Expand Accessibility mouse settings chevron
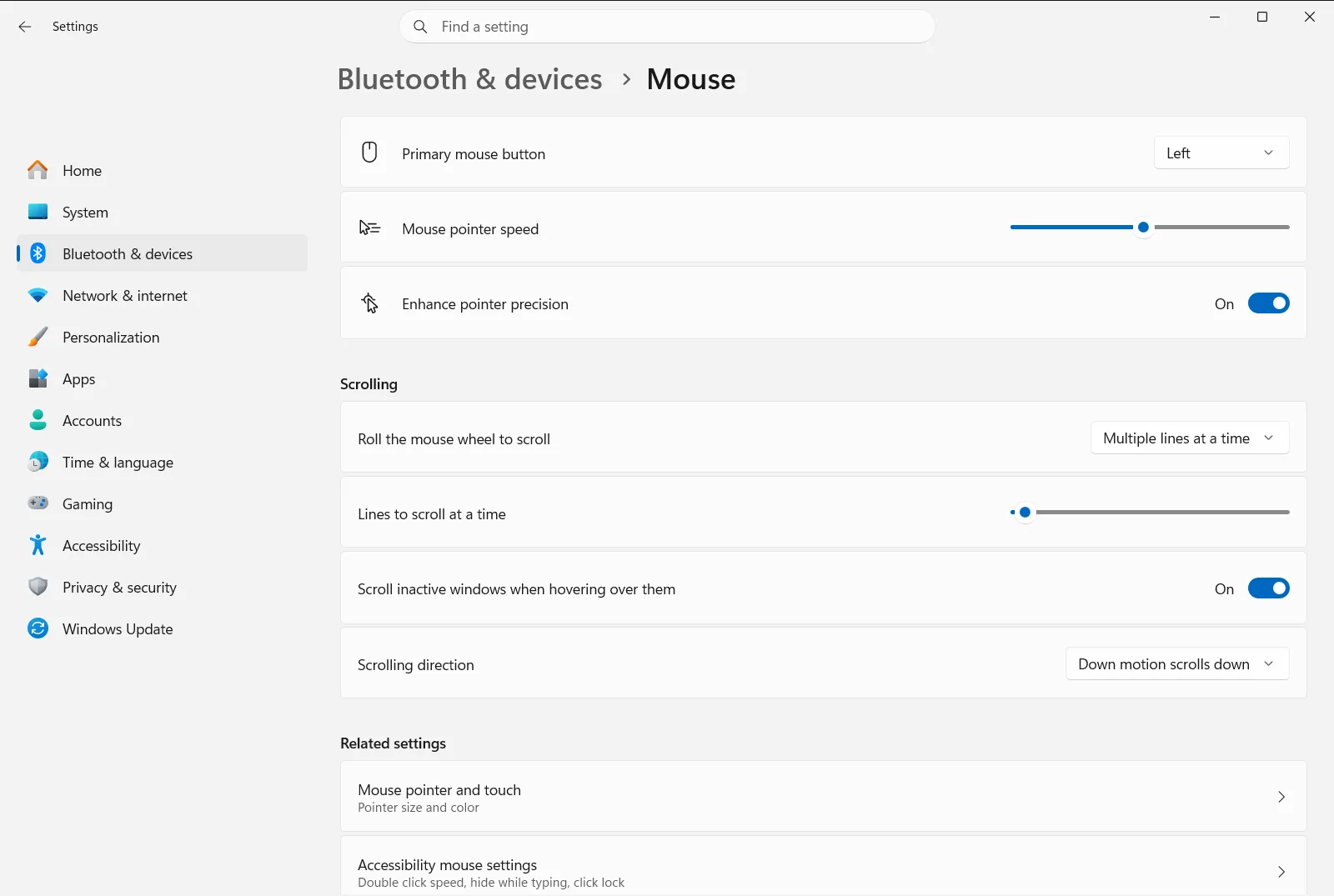 pyautogui.click(x=1281, y=872)
